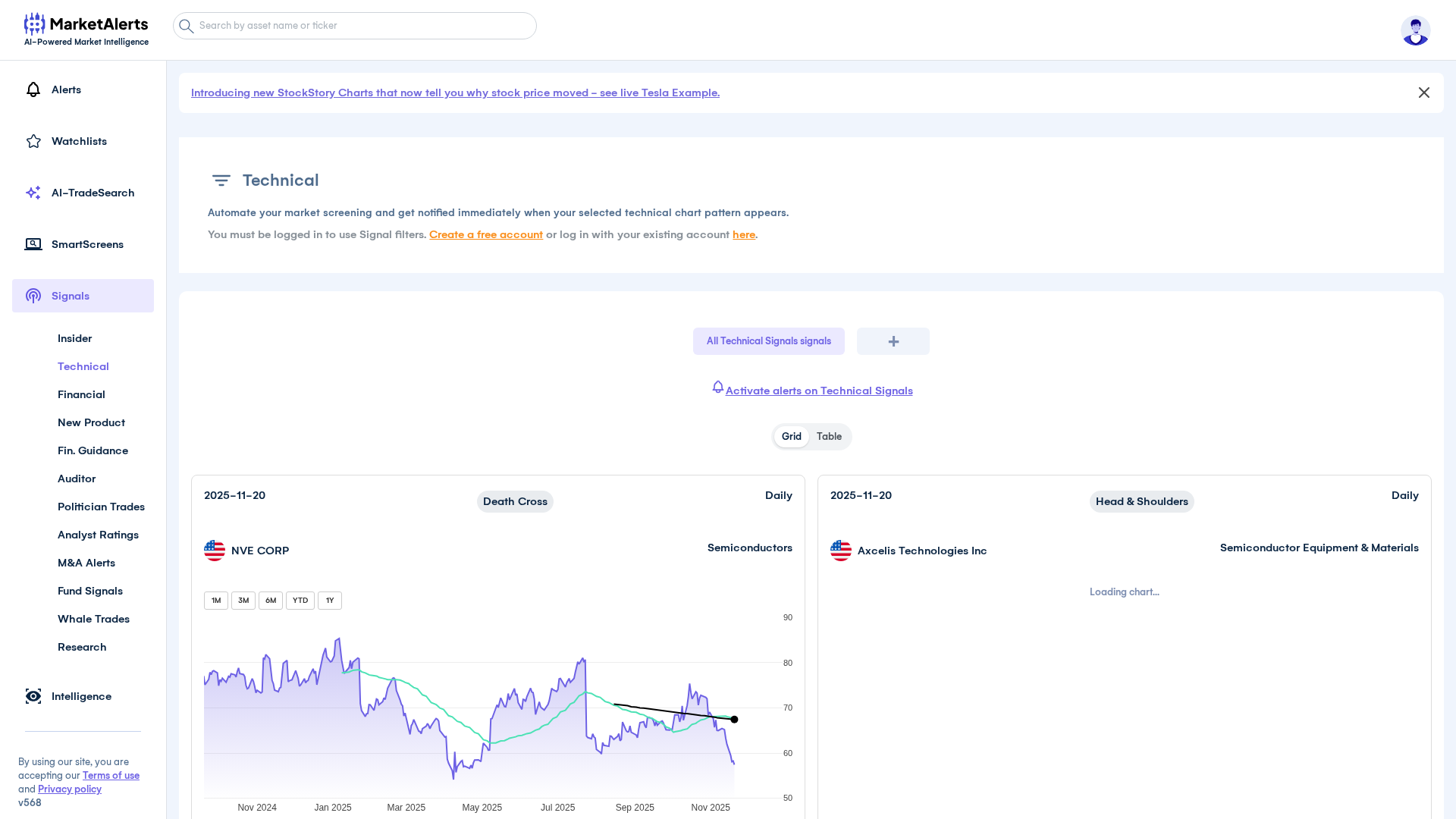Open SmartScreens laptop icon
Viewport: 1456px width, 819px height.
33,244
